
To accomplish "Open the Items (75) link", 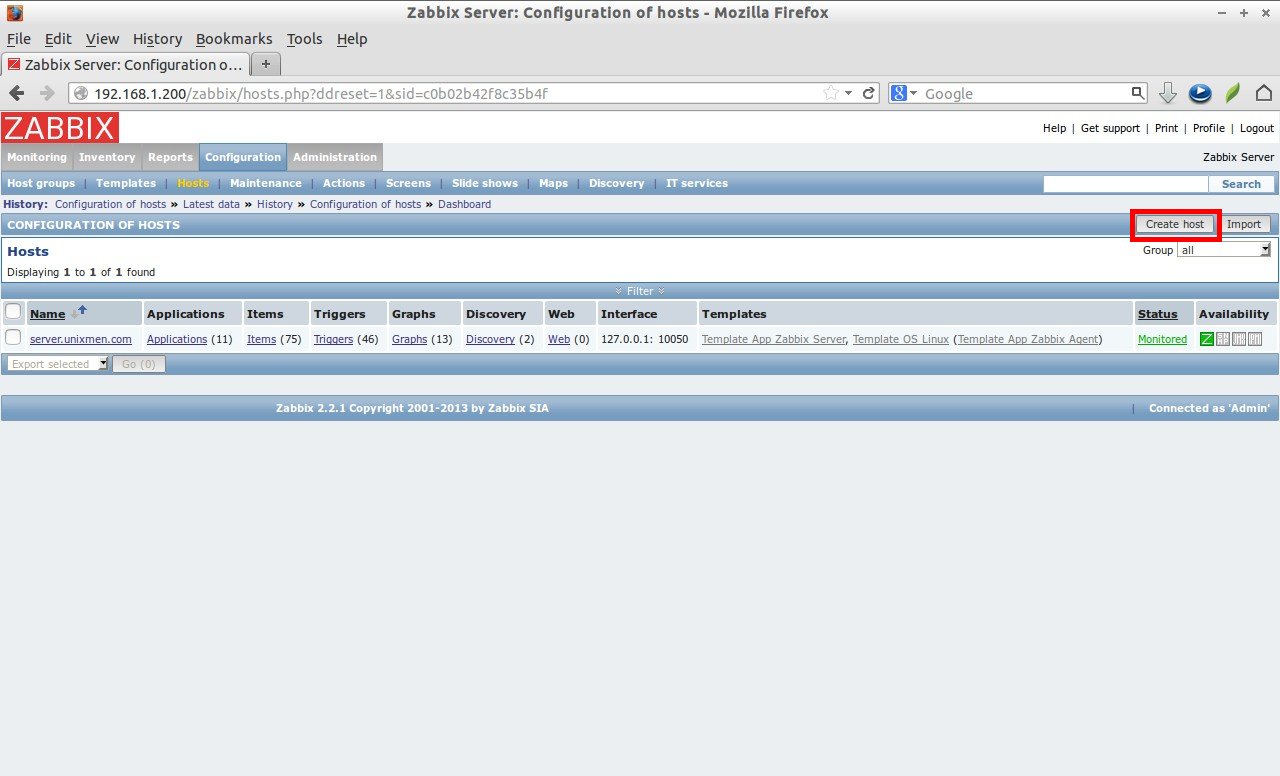I will 261,339.
